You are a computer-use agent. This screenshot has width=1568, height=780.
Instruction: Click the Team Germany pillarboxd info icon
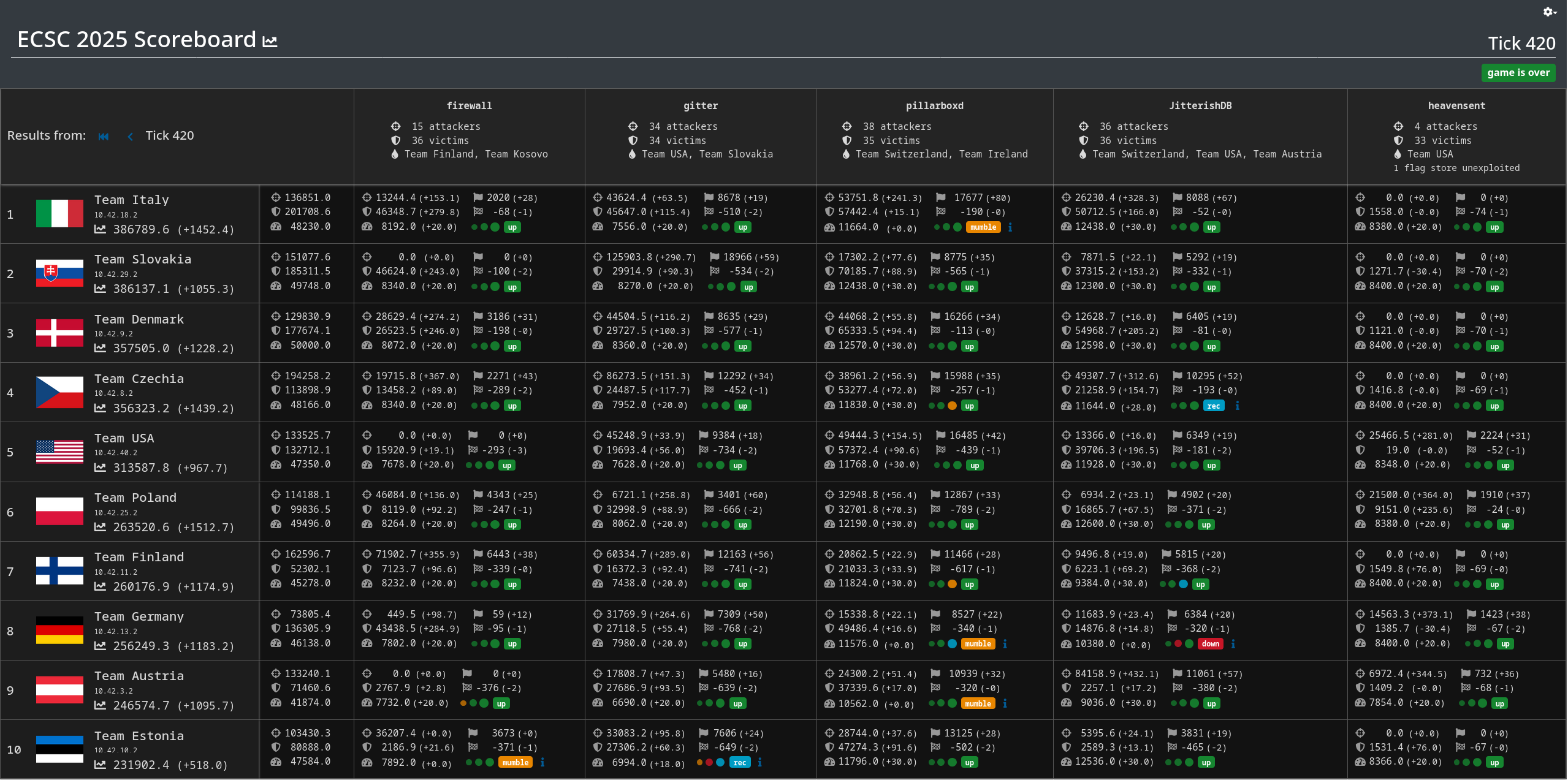coord(1005,643)
